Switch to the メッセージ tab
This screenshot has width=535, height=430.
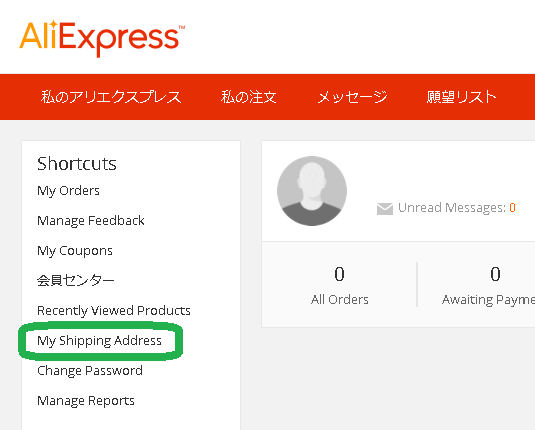[x=352, y=97]
